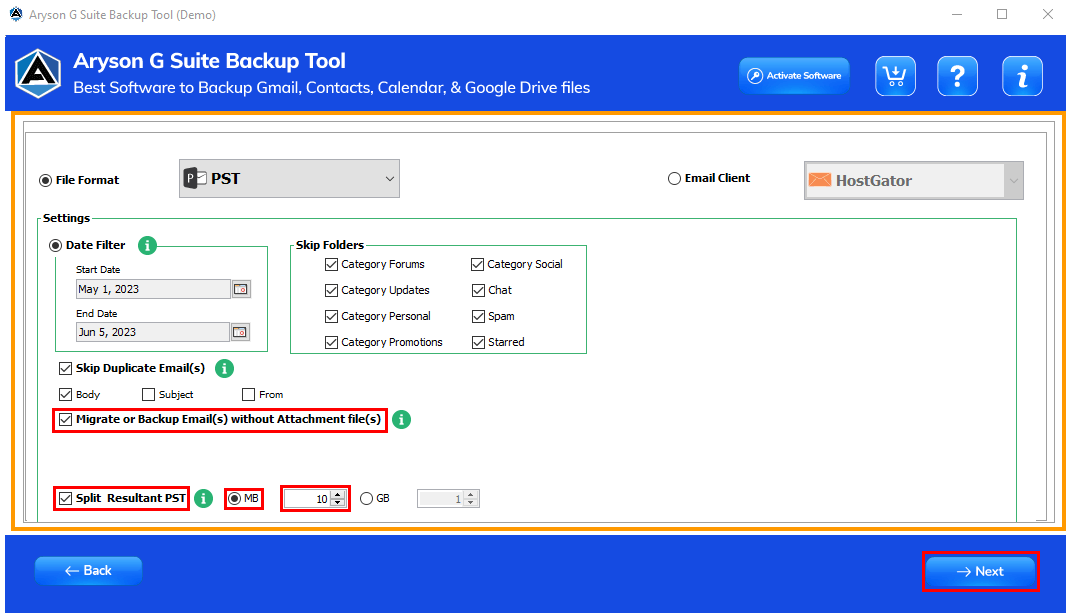
Task: Open the about information icon in header
Action: (x=1022, y=76)
